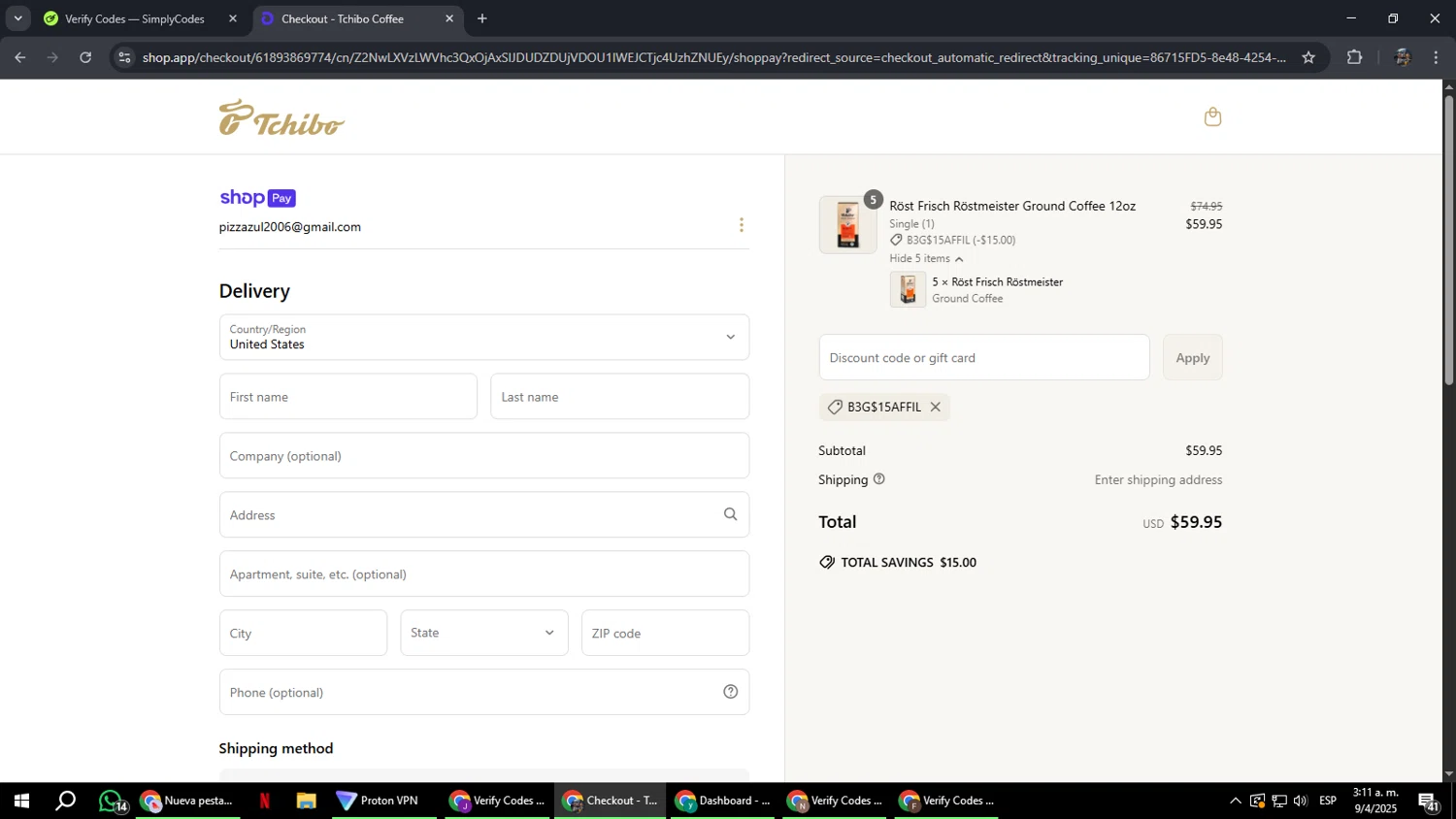This screenshot has height=819, width=1456.
Task: Open the three-dot account options menu
Action: (742, 225)
